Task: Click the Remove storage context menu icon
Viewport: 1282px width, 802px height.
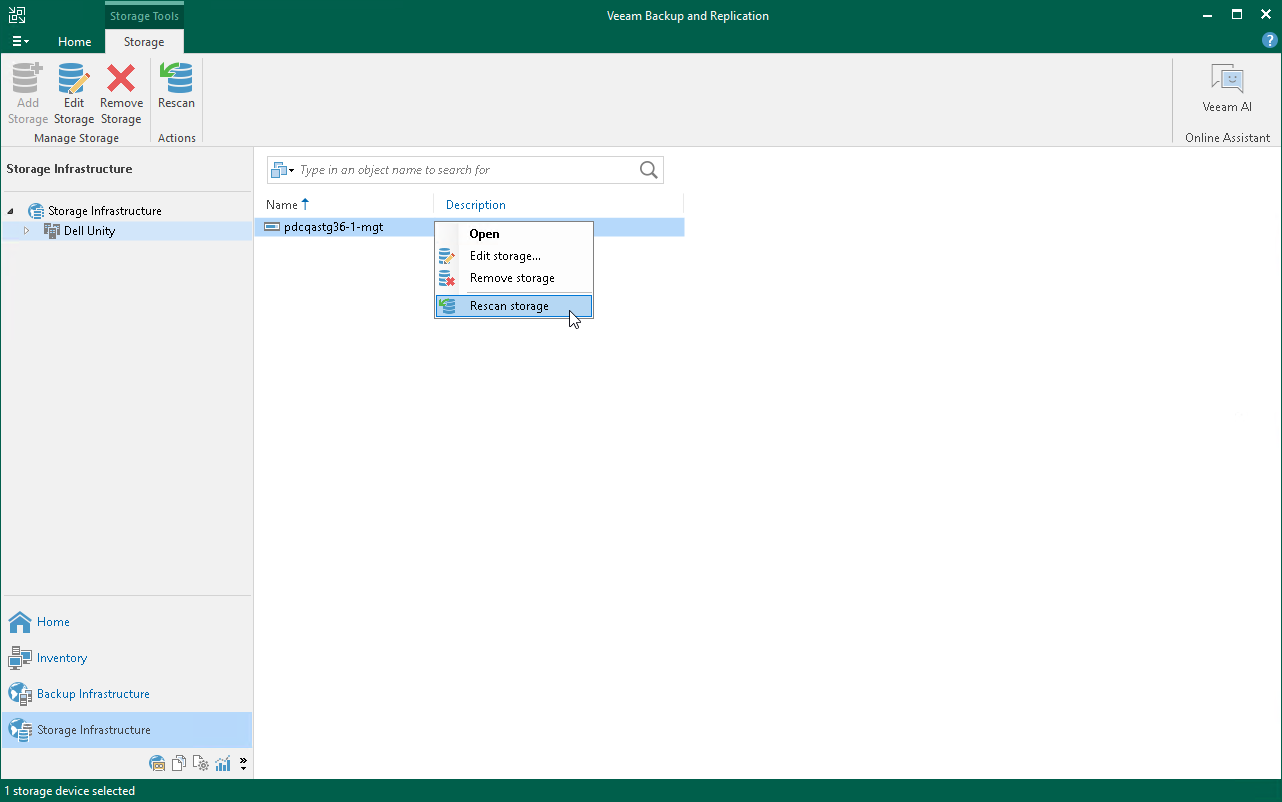Action: point(447,278)
